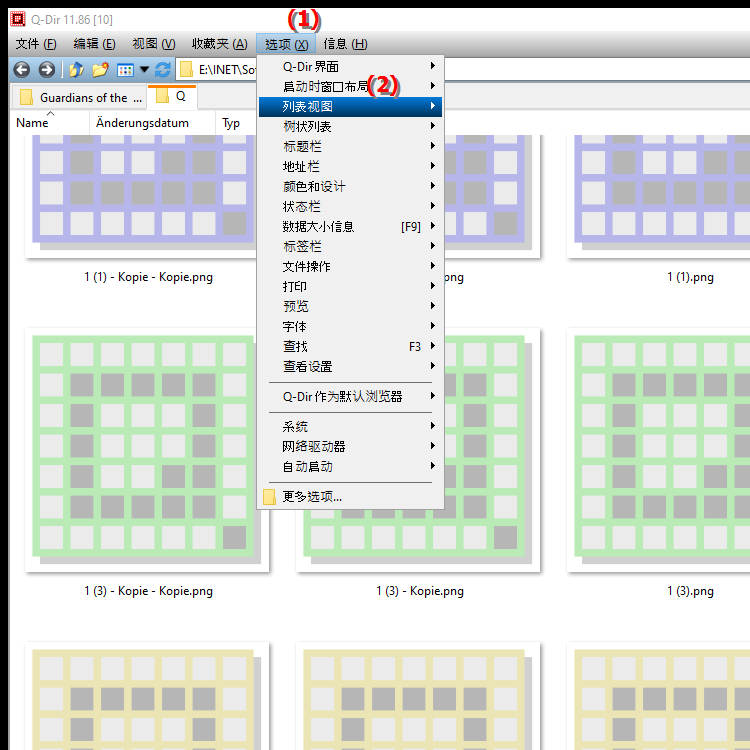Sort by the Typ column header
This screenshot has width=750, height=750.
[x=231, y=123]
